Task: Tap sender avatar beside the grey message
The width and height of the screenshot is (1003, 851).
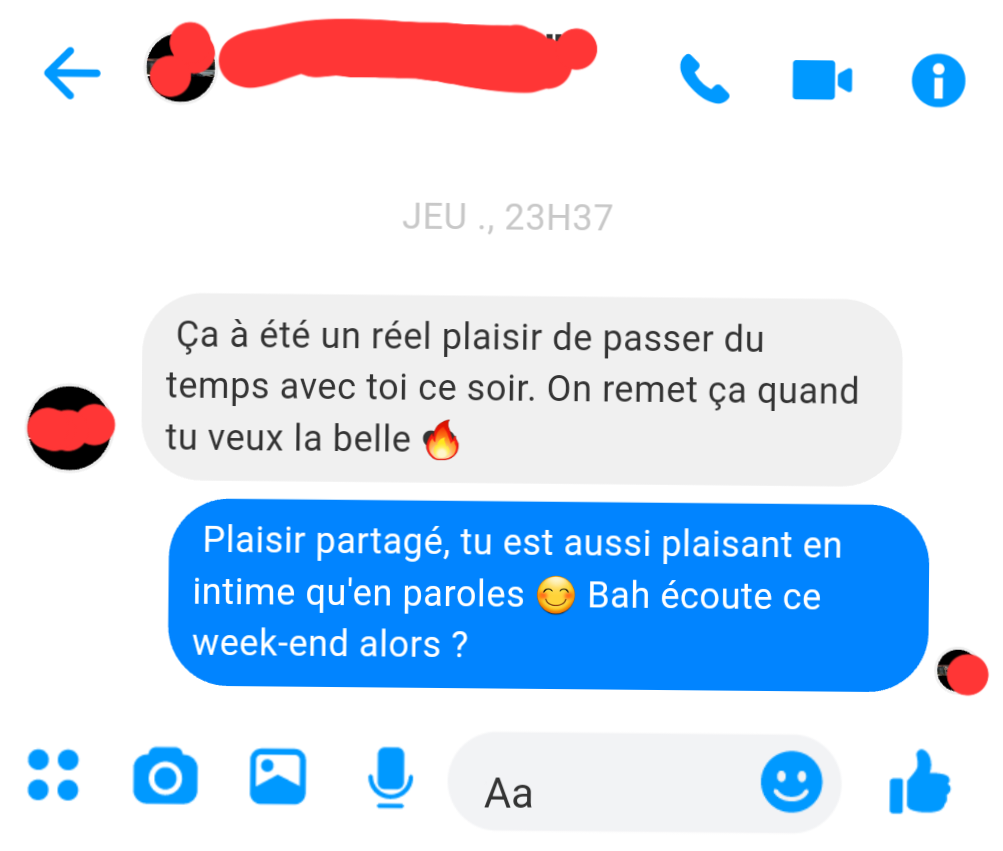Action: (x=70, y=427)
